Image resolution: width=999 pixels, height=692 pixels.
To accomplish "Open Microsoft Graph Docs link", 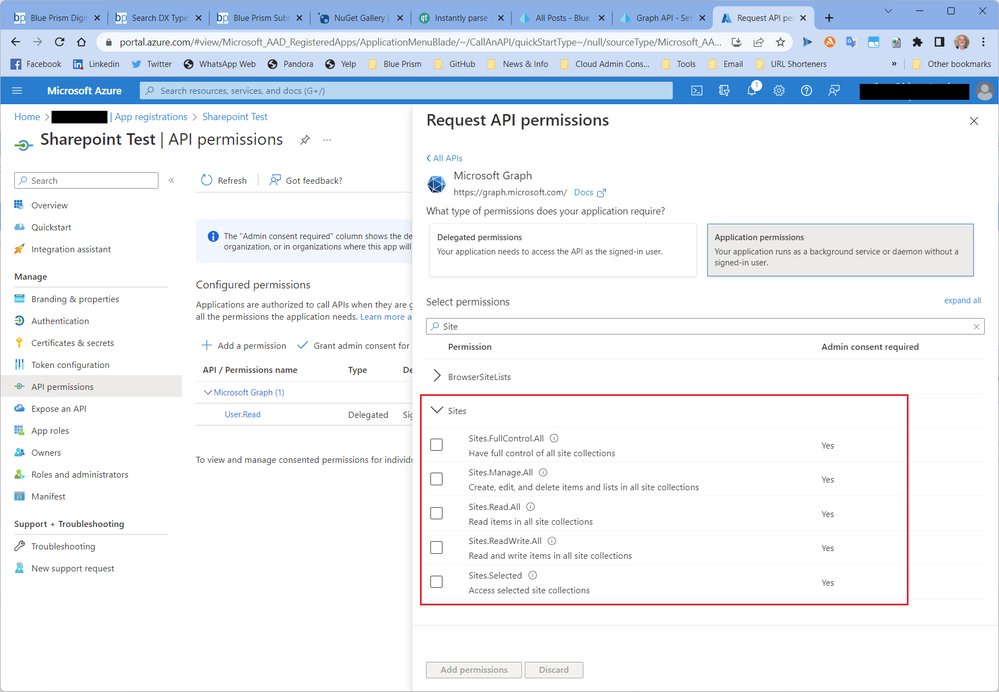I will [x=589, y=192].
